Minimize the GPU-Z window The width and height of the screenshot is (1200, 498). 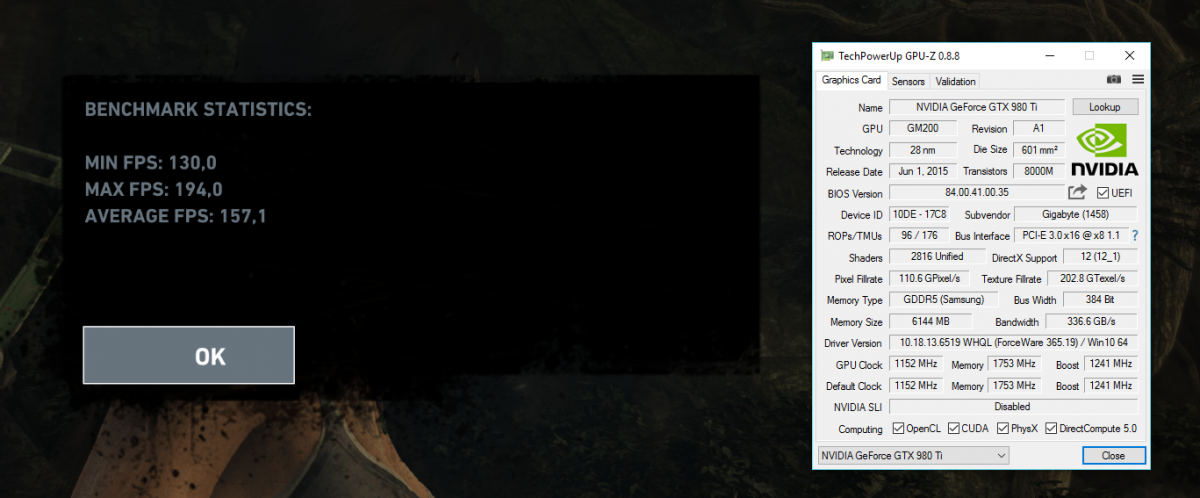[x=1049, y=56]
